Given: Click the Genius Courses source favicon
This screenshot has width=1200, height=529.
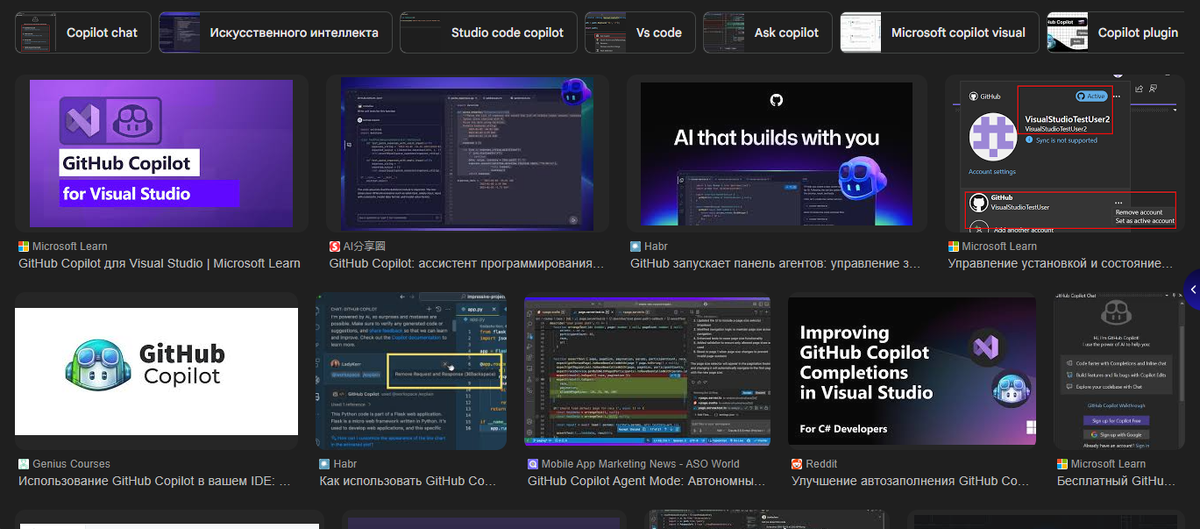Looking at the screenshot, I should coord(23,464).
